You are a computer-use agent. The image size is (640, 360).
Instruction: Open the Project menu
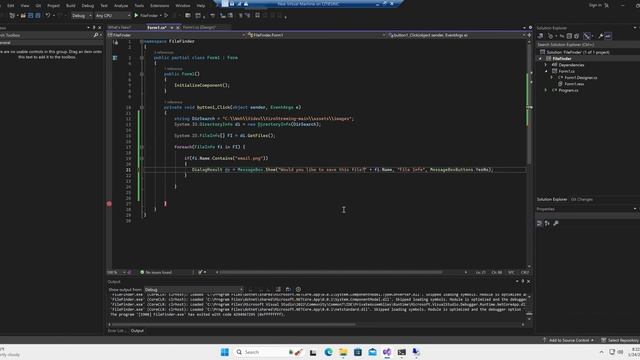[x=53, y=6]
